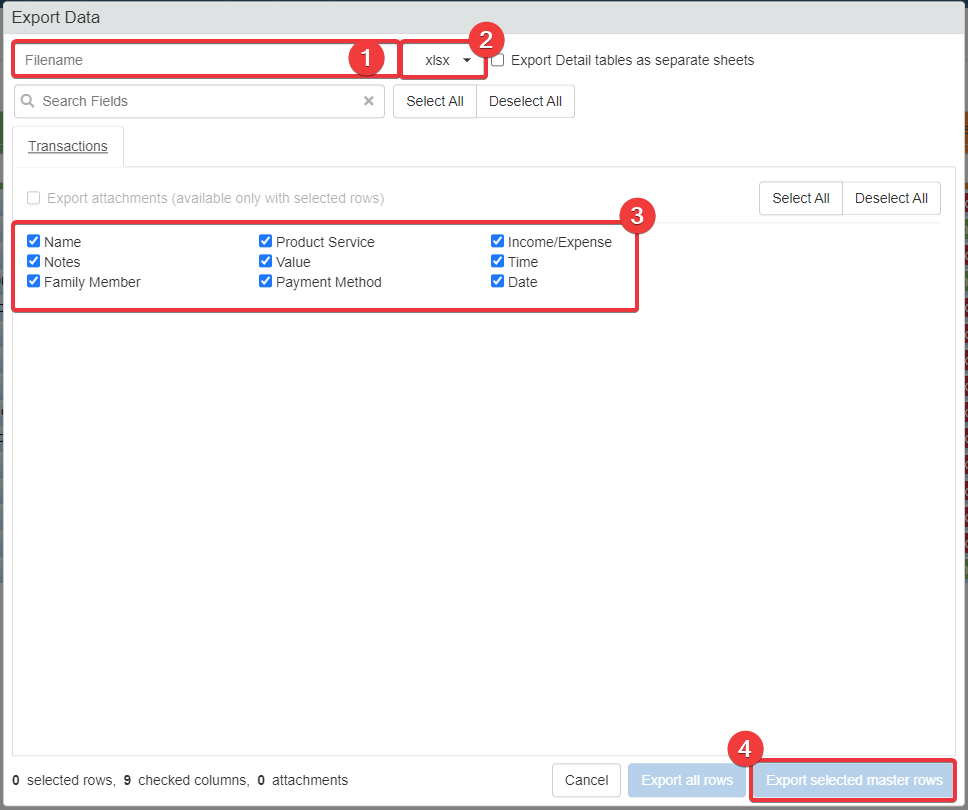Click the magnifier icon in Search Fields
Image resolution: width=968 pixels, height=810 pixels.
click(x=28, y=101)
